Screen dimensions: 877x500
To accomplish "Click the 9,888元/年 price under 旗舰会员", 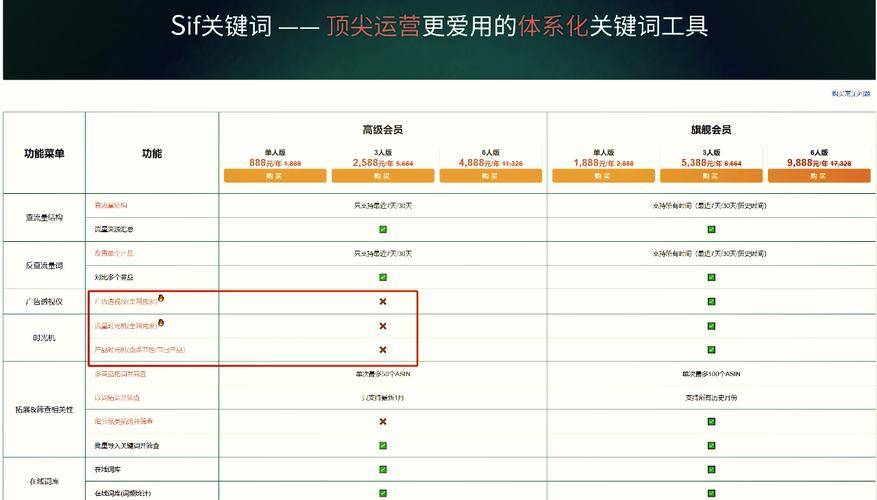I will tap(810, 163).
